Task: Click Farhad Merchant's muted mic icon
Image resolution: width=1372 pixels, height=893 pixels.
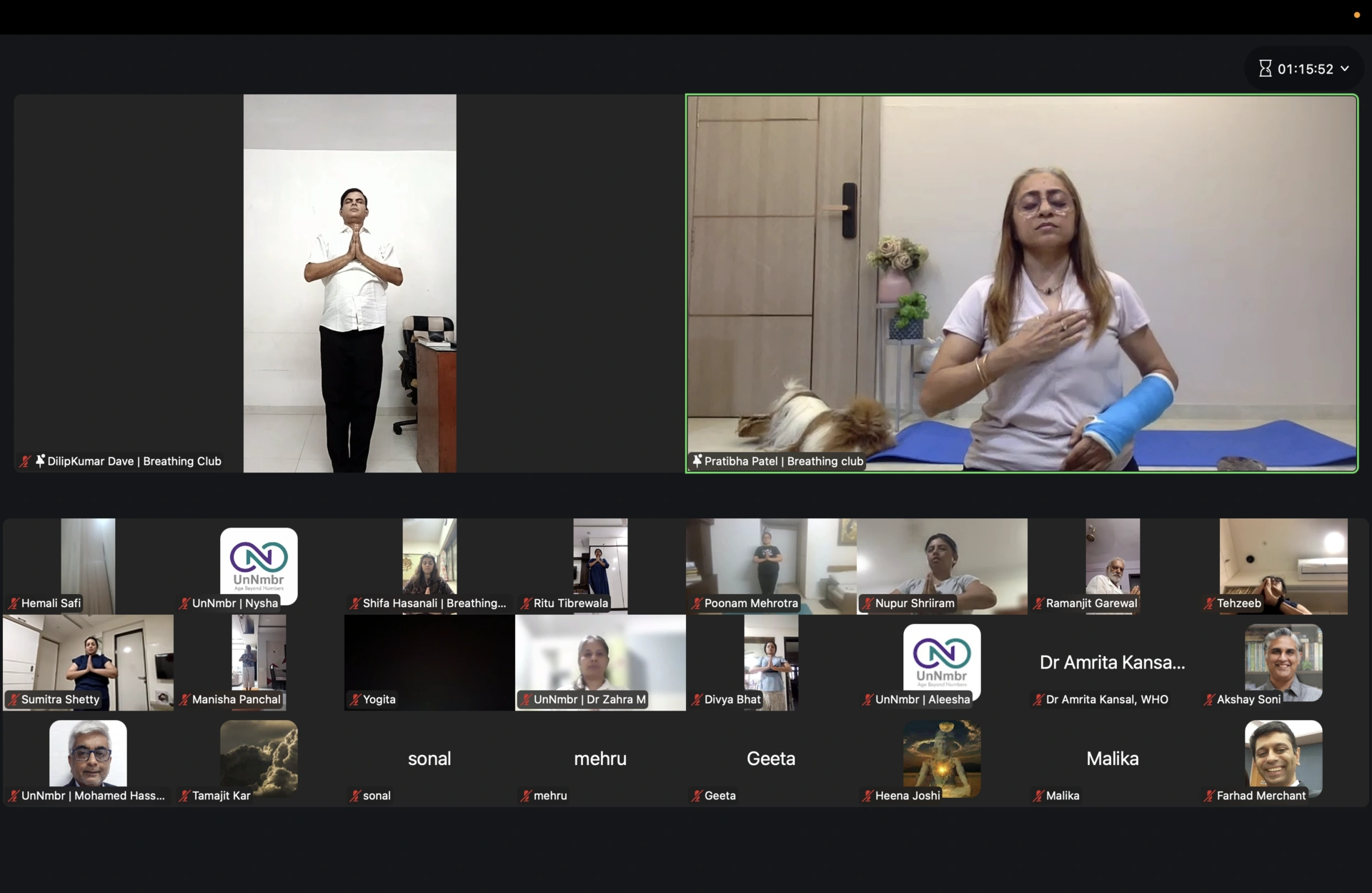Action: (1208, 795)
